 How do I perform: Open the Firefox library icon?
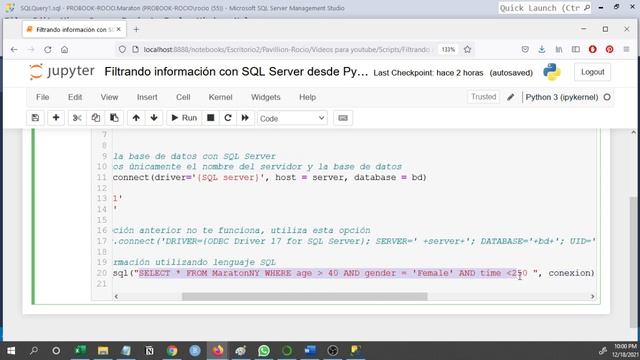coord(559,49)
